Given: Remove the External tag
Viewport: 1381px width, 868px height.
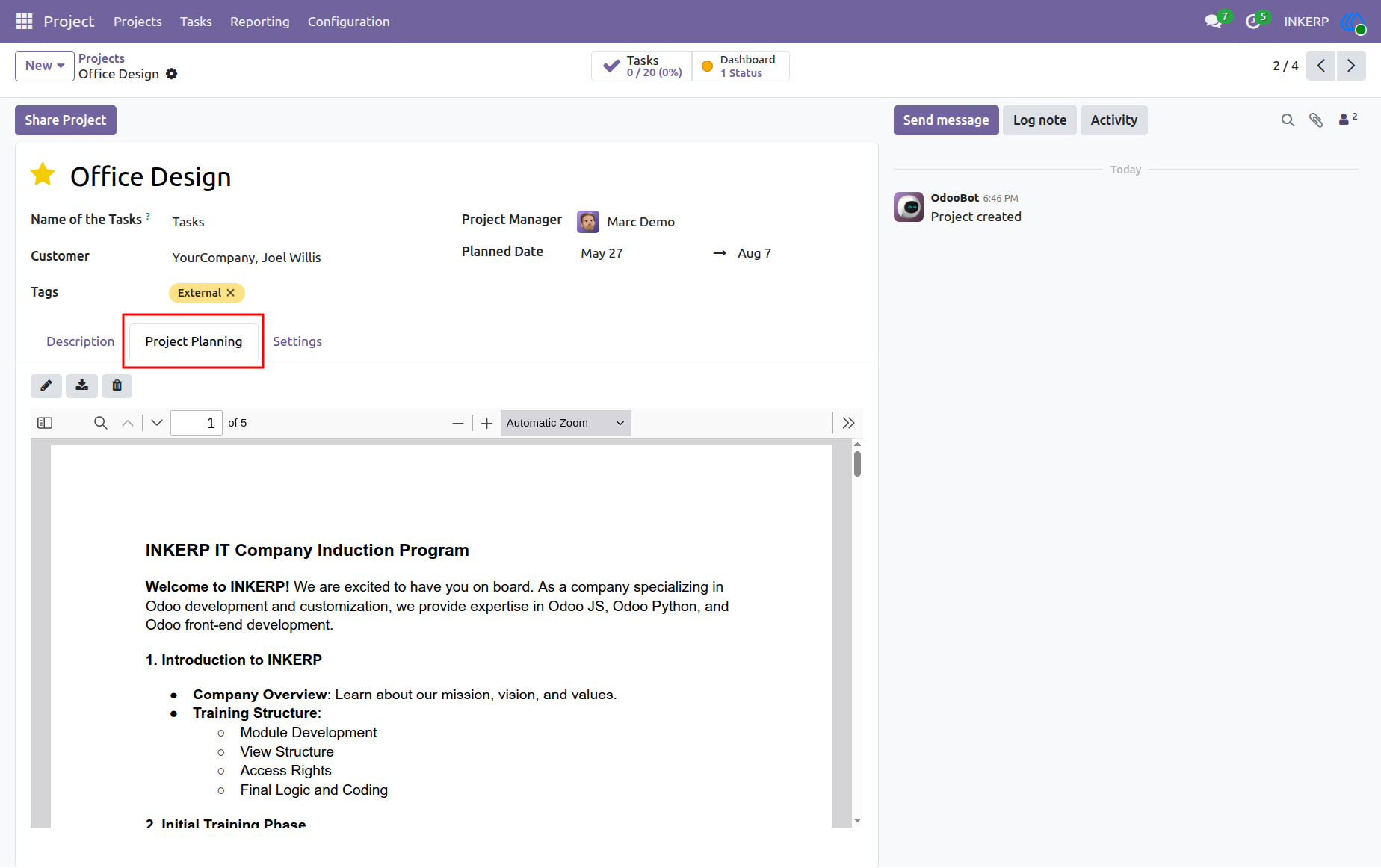Looking at the screenshot, I should [230, 293].
